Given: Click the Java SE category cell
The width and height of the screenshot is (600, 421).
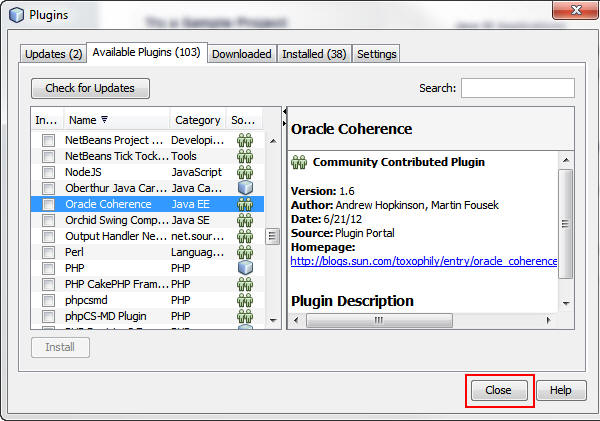Looking at the screenshot, I should pos(191,220).
